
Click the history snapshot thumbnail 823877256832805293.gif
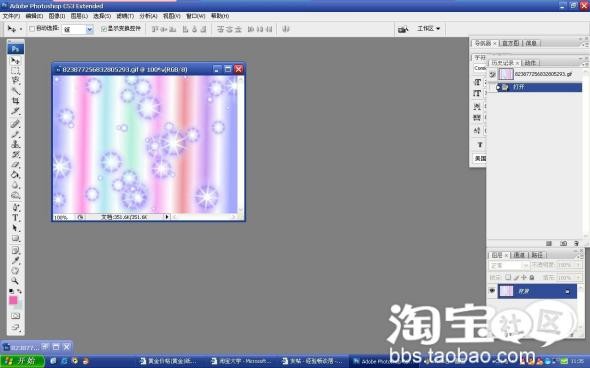coord(506,74)
